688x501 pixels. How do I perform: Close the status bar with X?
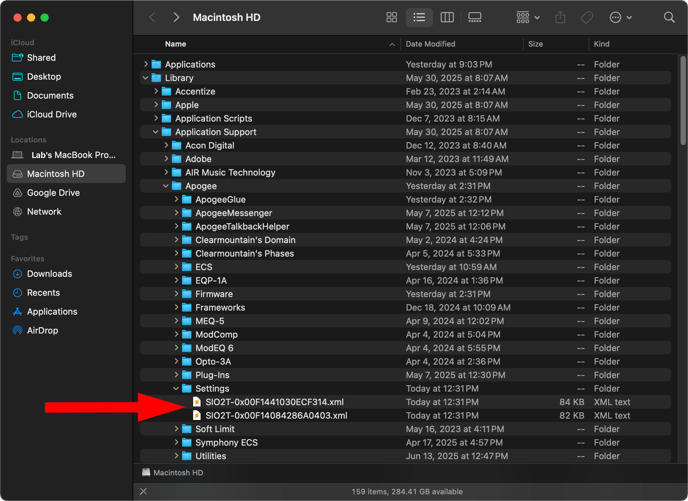coord(143,491)
